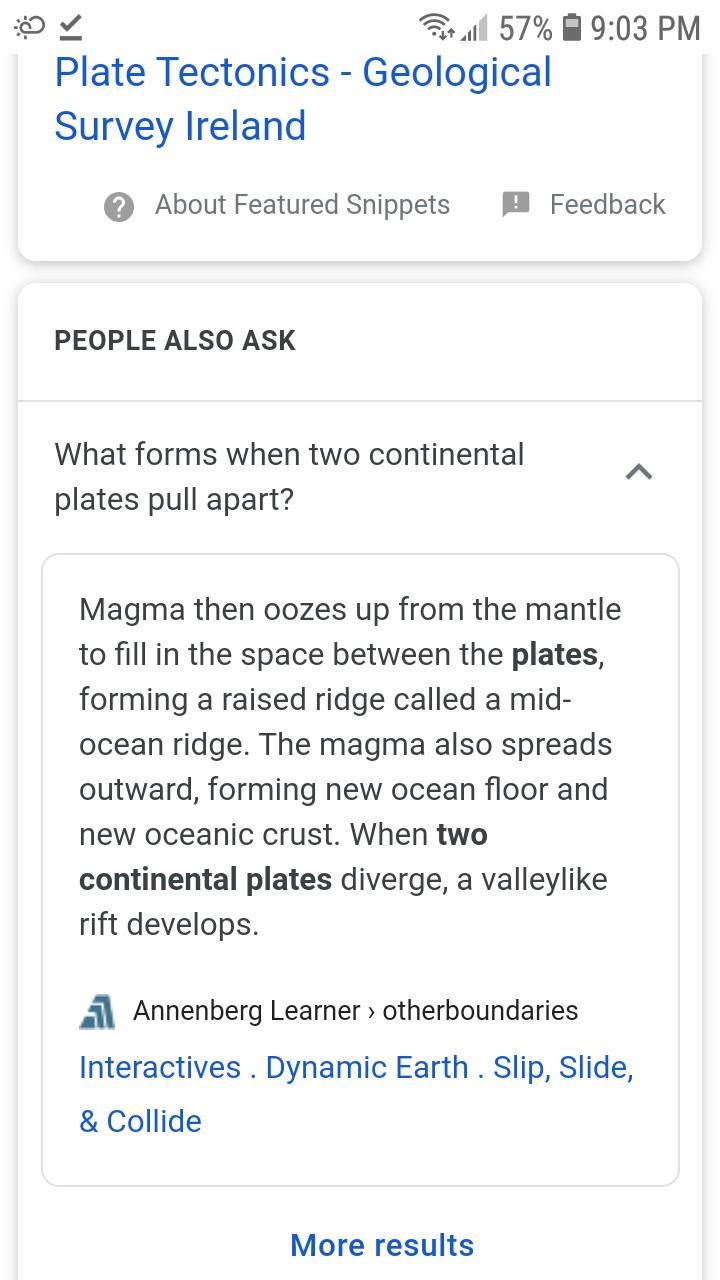Tap the battery icon in status bar

571,27
